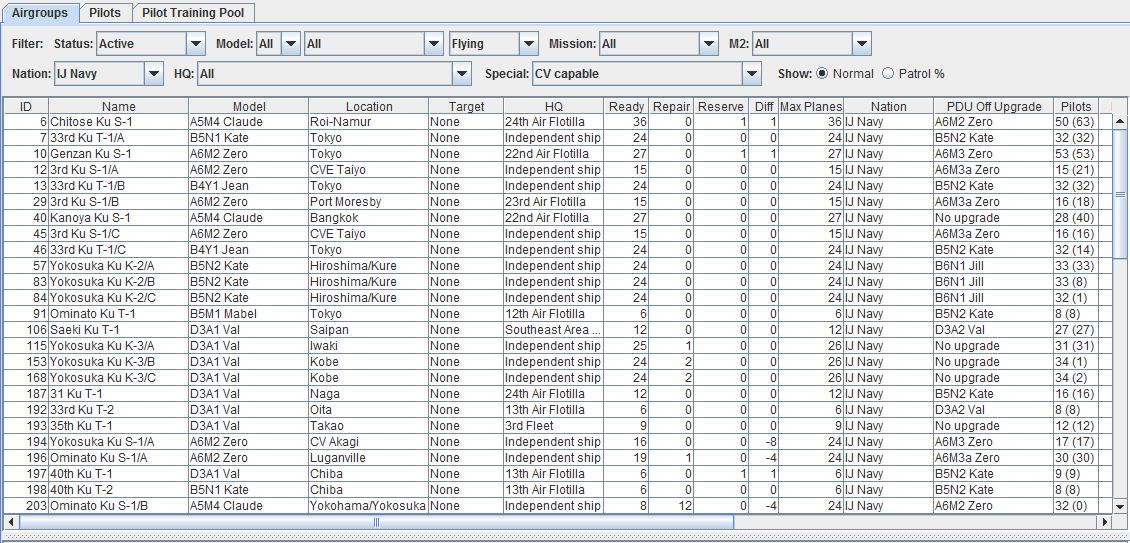Click the horizontal scrollbar right arrow

pyautogui.click(x=1106, y=522)
